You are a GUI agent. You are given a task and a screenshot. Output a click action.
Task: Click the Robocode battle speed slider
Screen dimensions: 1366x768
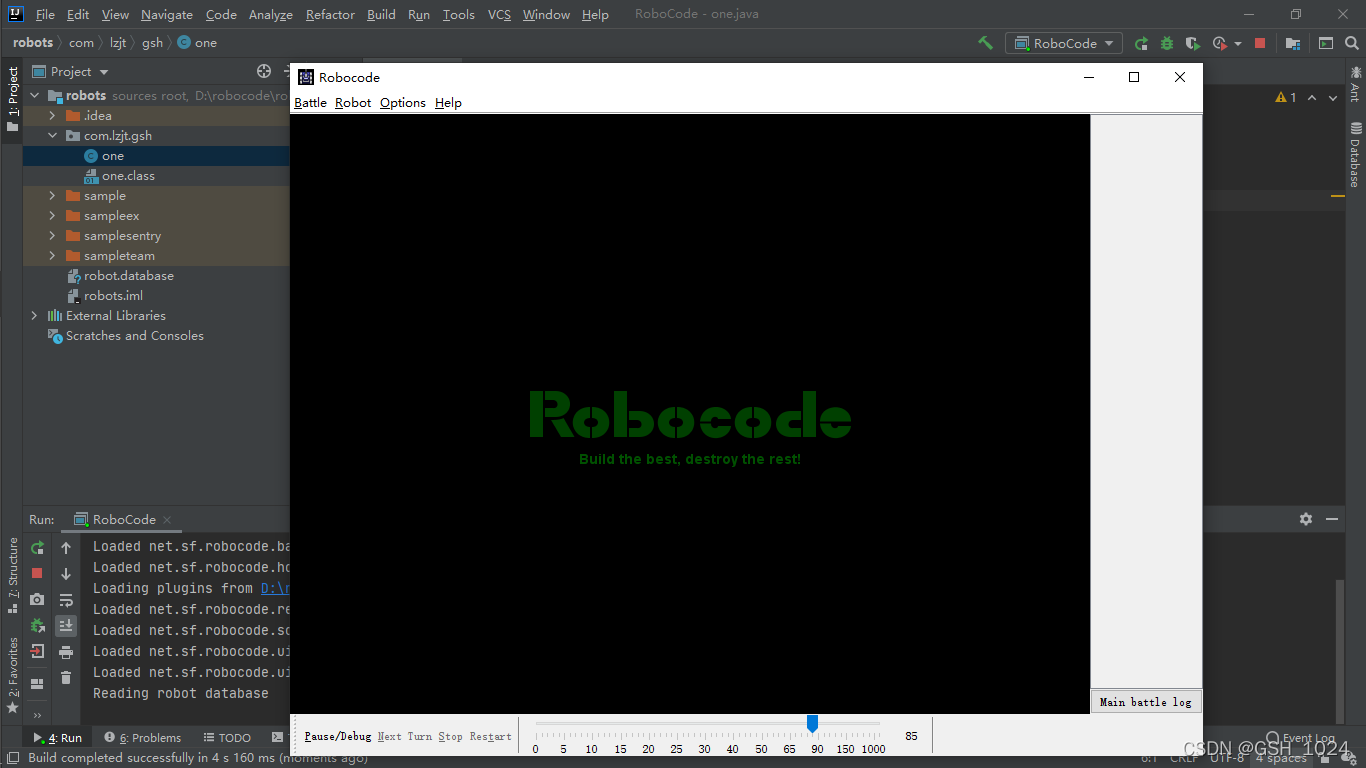(x=812, y=723)
